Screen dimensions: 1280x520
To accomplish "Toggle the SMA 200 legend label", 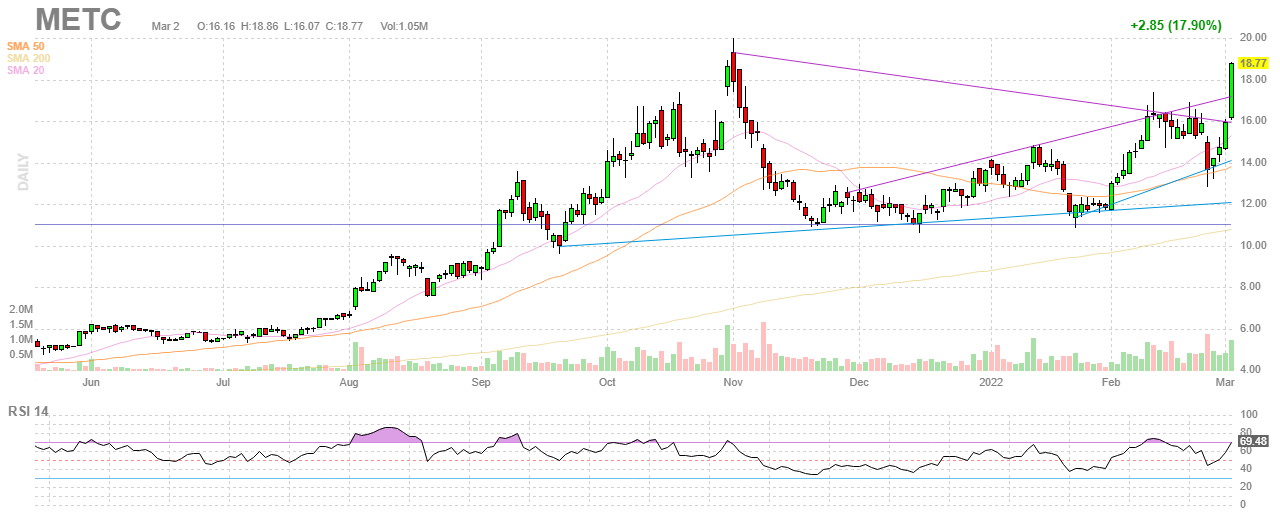I will point(30,58).
